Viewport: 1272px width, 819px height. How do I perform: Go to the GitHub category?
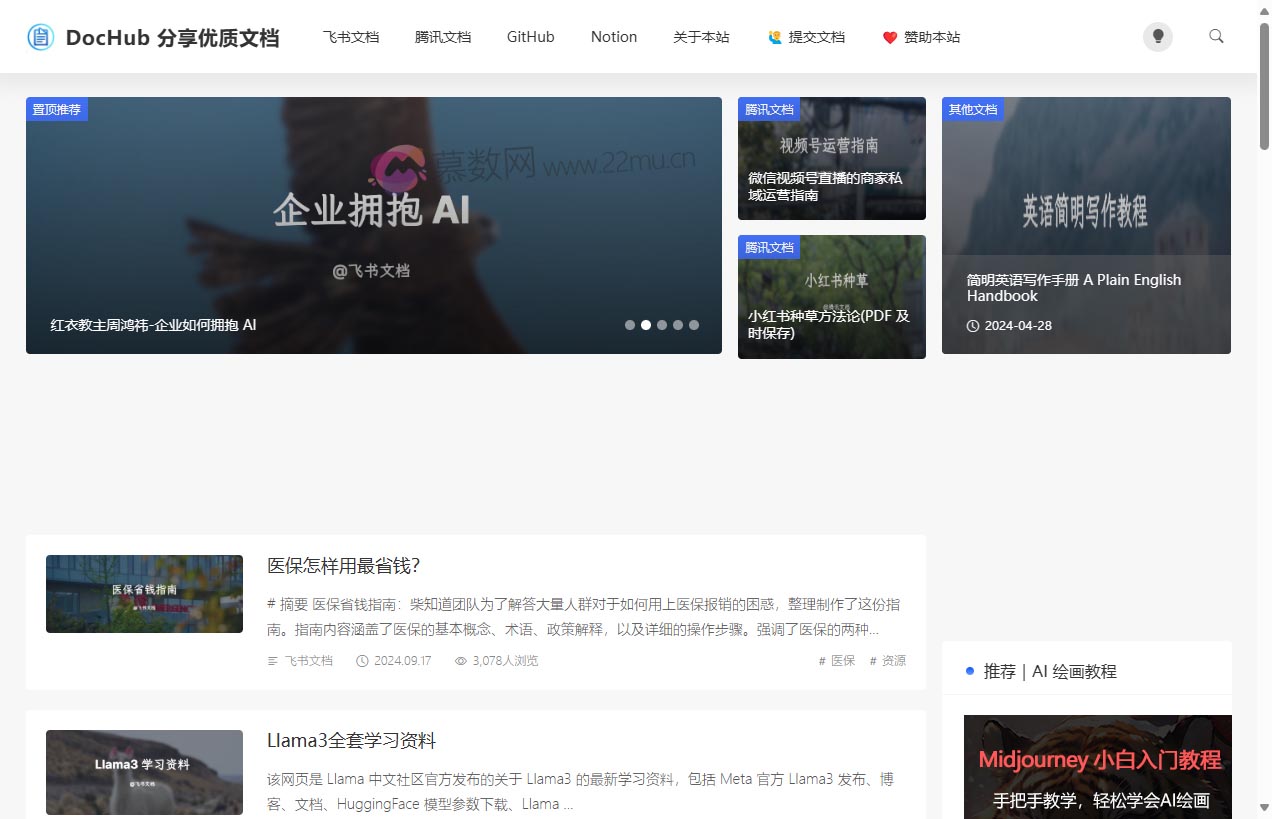point(530,37)
